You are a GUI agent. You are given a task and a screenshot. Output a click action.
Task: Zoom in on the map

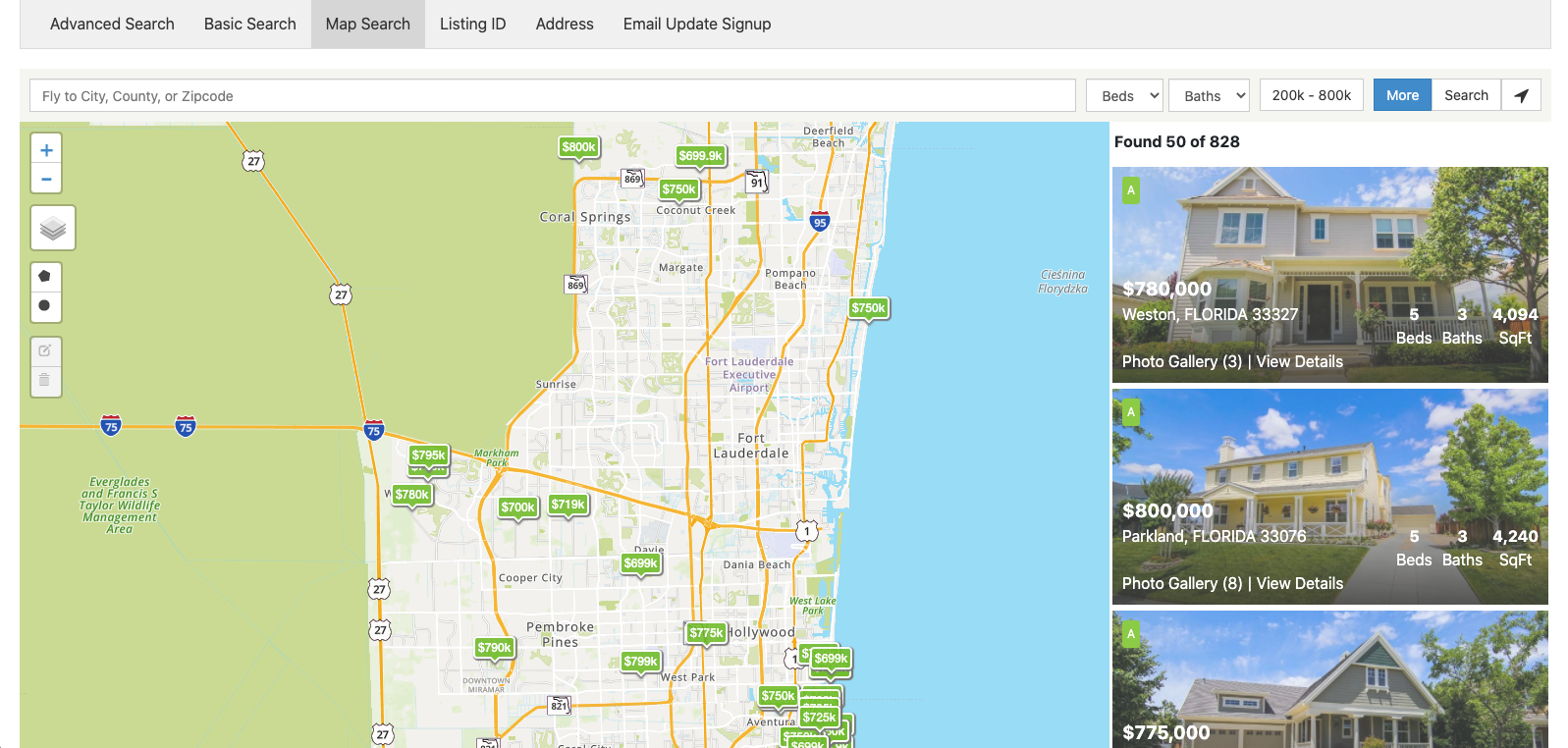tap(46, 150)
